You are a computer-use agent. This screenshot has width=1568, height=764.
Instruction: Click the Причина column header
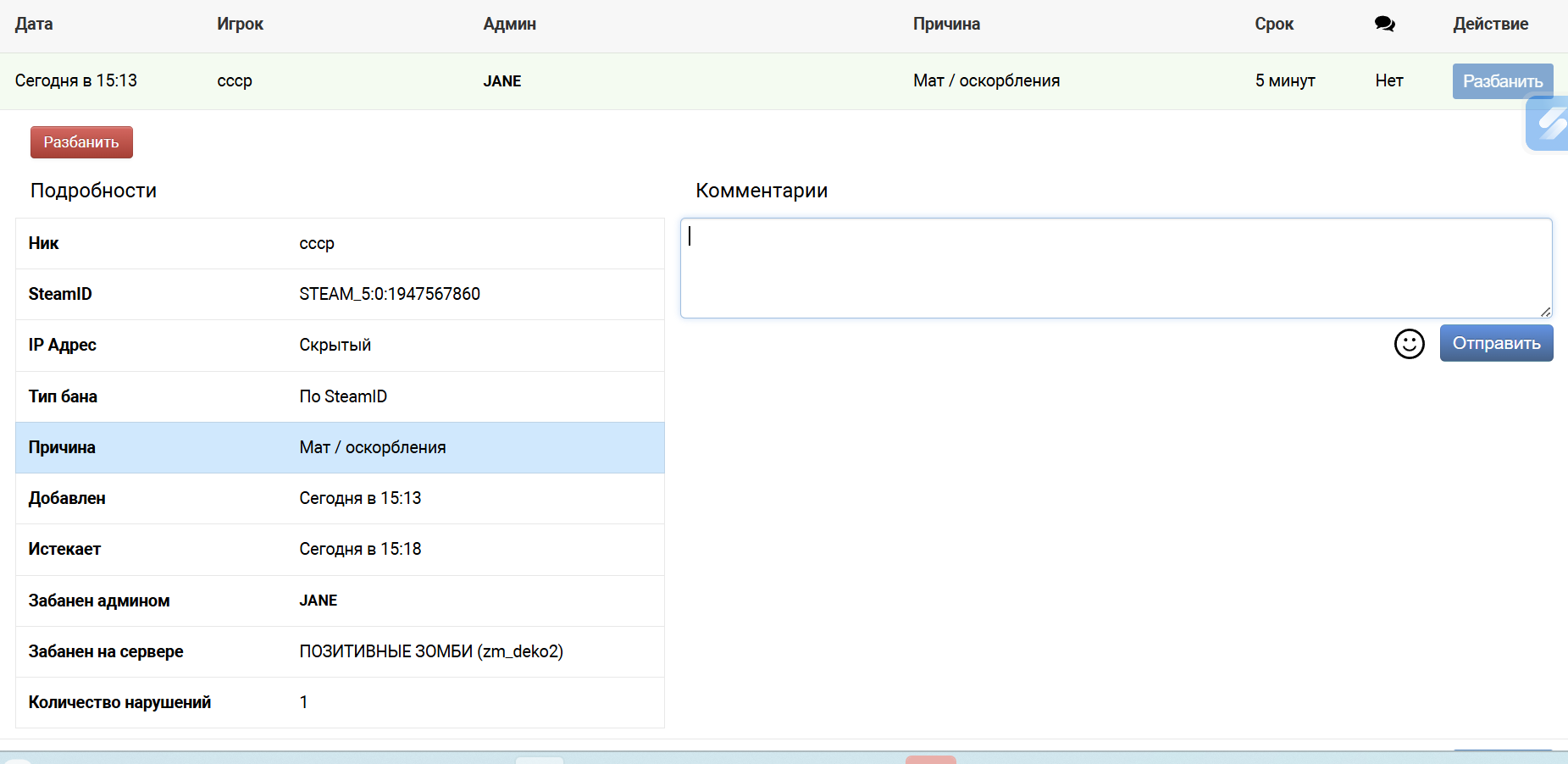click(946, 25)
